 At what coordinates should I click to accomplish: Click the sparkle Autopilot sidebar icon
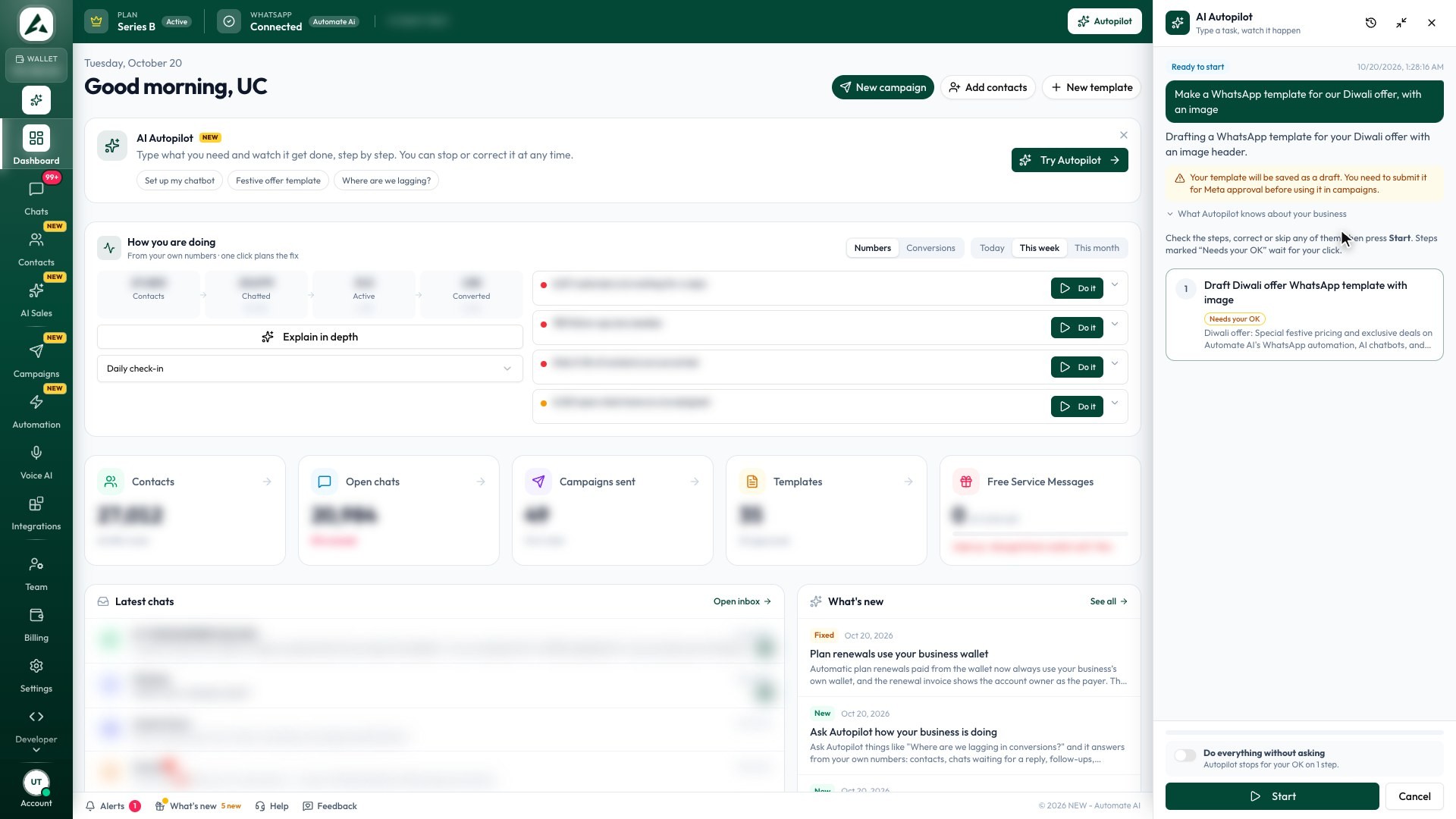[x=36, y=100]
